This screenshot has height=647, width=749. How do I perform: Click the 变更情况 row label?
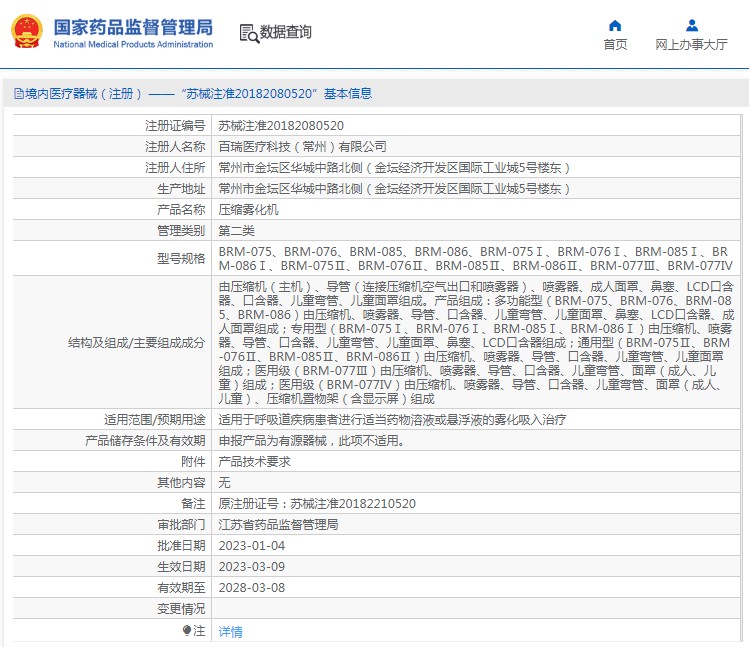tap(181, 609)
